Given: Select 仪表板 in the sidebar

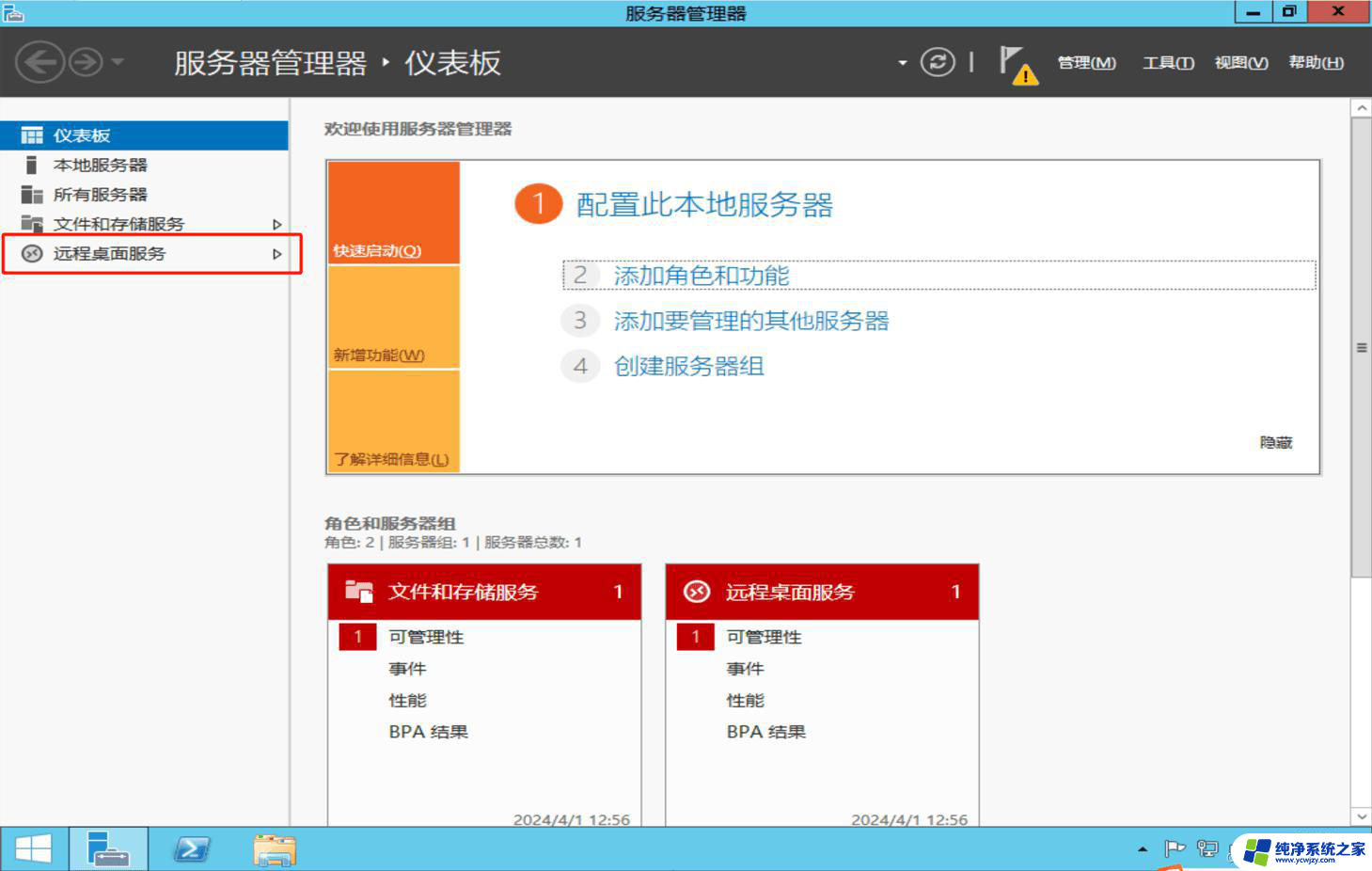Looking at the screenshot, I should [144, 135].
